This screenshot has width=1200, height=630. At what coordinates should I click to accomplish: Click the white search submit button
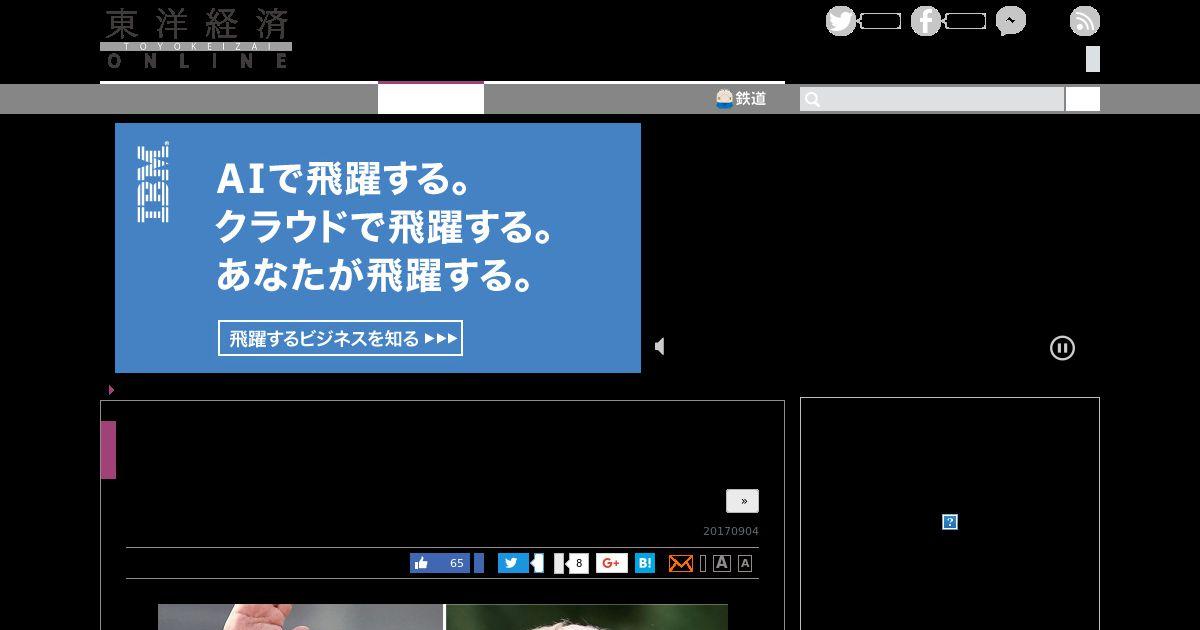(x=1082, y=99)
